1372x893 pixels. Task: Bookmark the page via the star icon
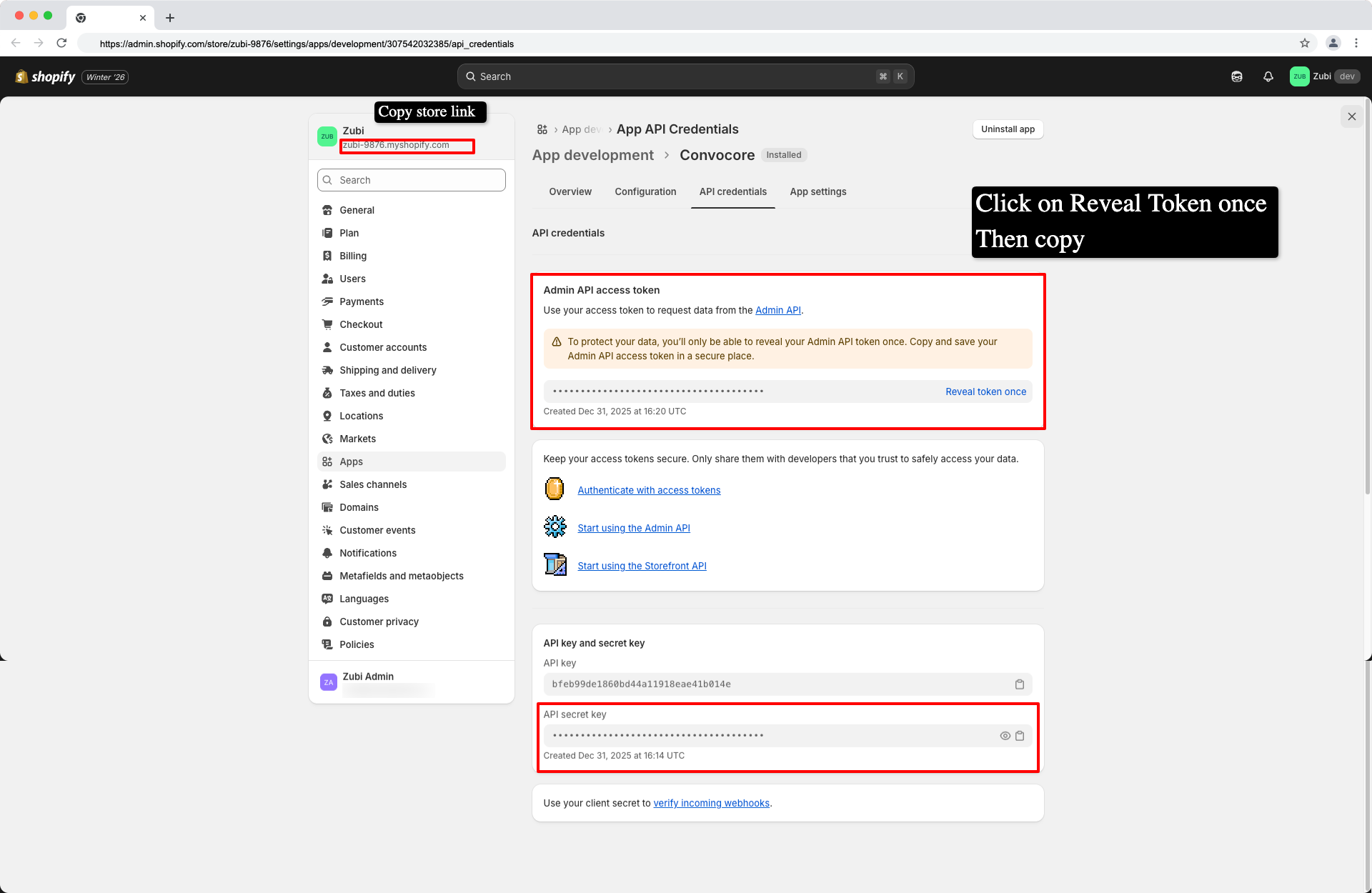click(1305, 43)
